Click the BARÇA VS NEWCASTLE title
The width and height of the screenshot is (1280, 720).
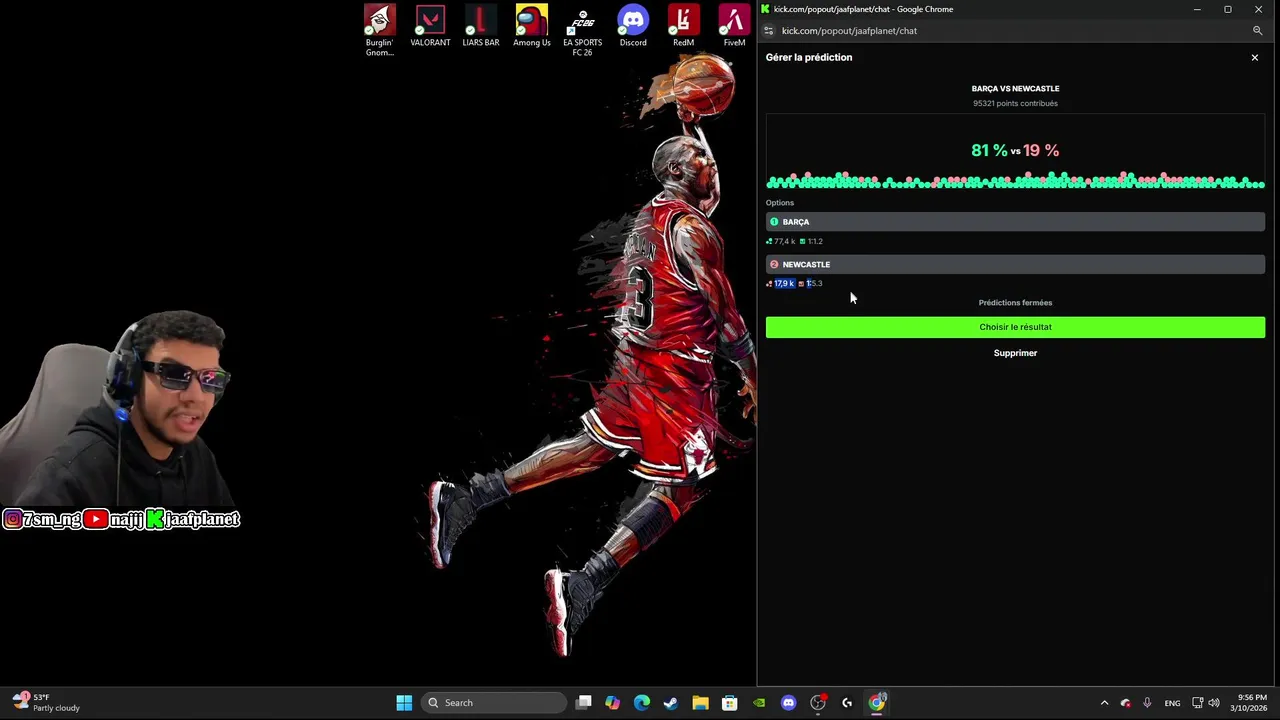pos(1015,89)
